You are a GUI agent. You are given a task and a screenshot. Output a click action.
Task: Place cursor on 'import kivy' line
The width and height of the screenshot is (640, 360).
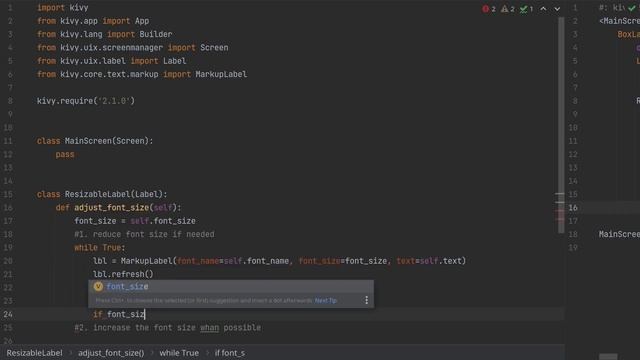(62, 8)
